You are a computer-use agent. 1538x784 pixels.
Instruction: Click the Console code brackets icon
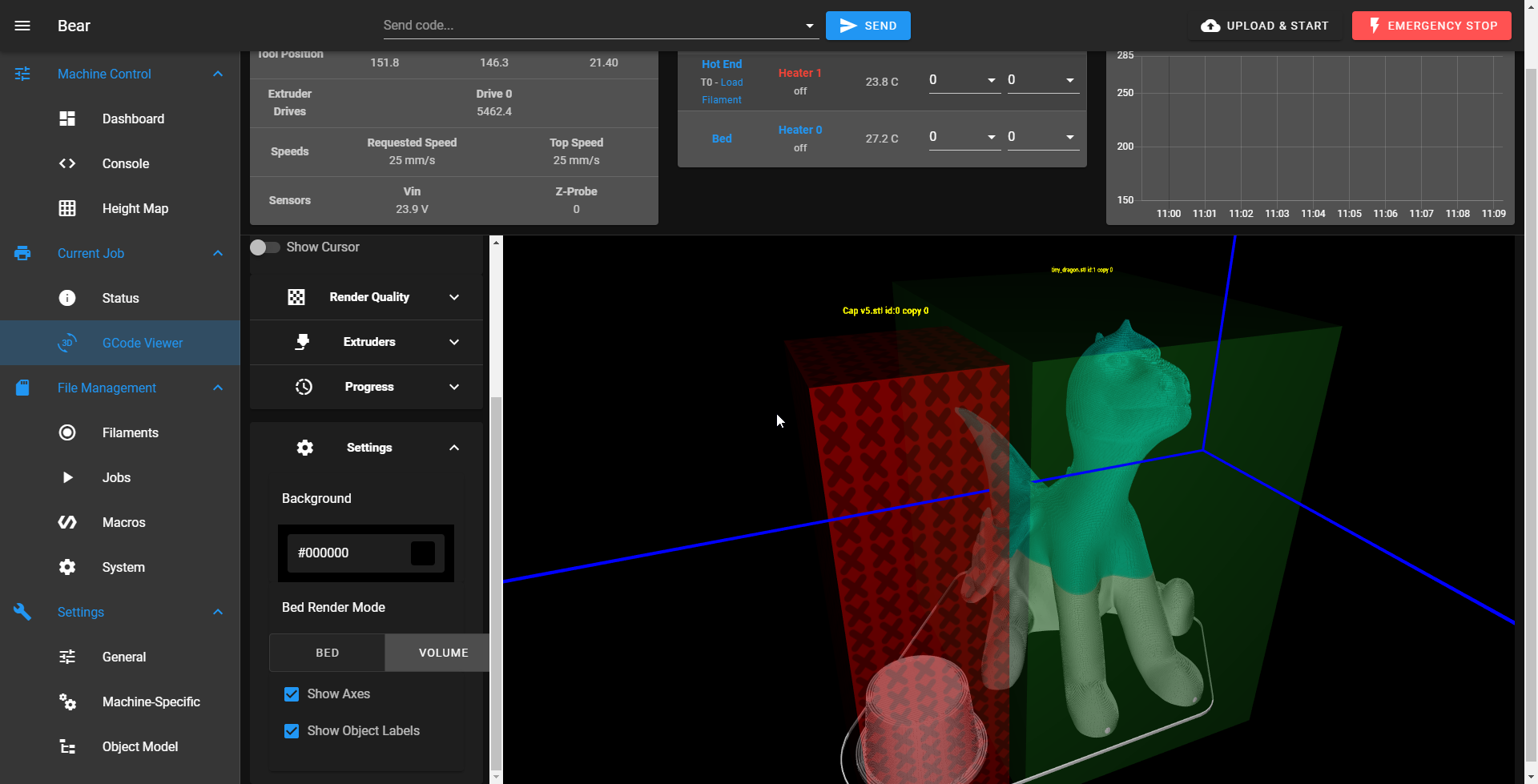[x=67, y=163]
